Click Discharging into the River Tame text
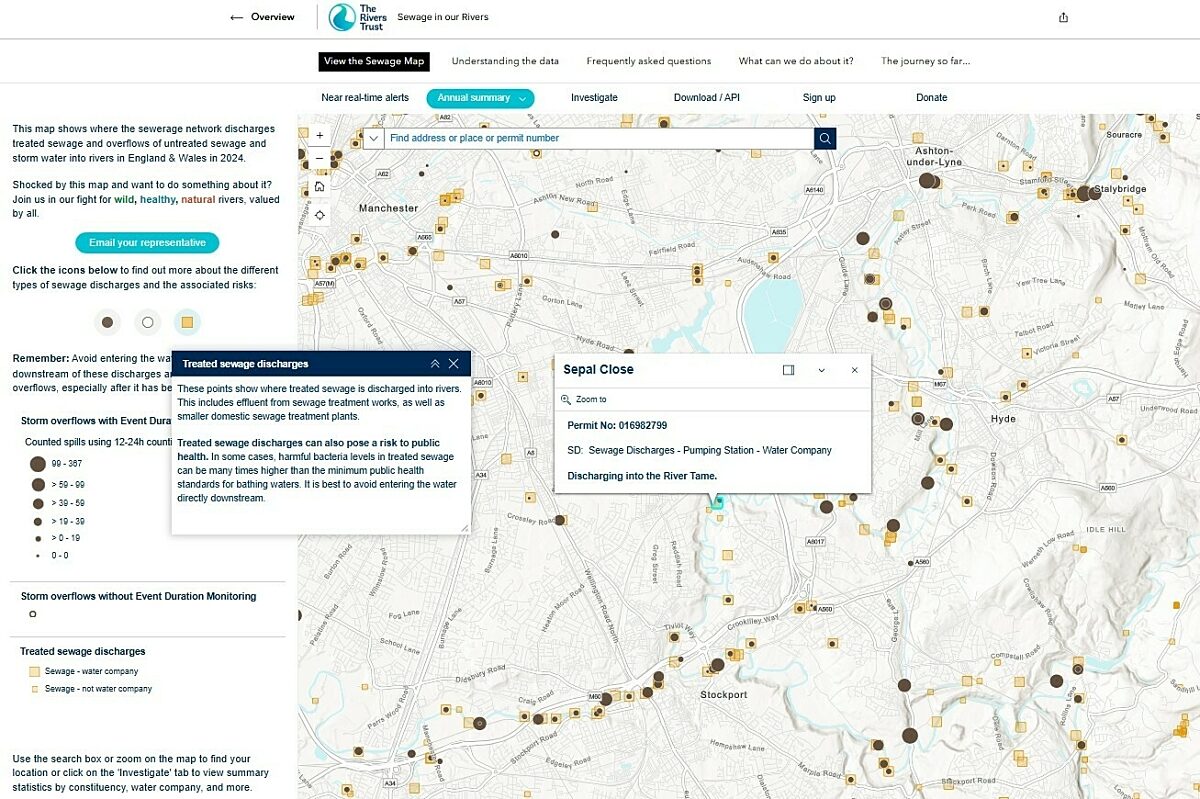The image size is (1200, 799). click(x=642, y=476)
